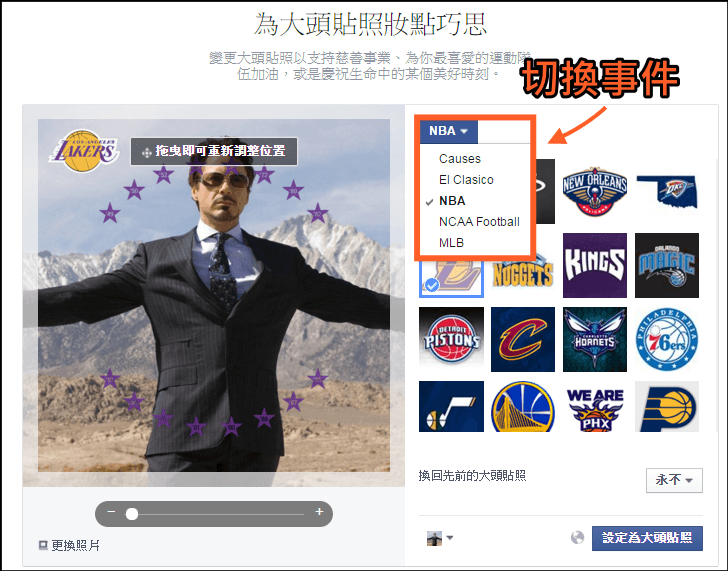Pick the Utah Jazz logo
The image size is (728, 571).
pos(451,407)
